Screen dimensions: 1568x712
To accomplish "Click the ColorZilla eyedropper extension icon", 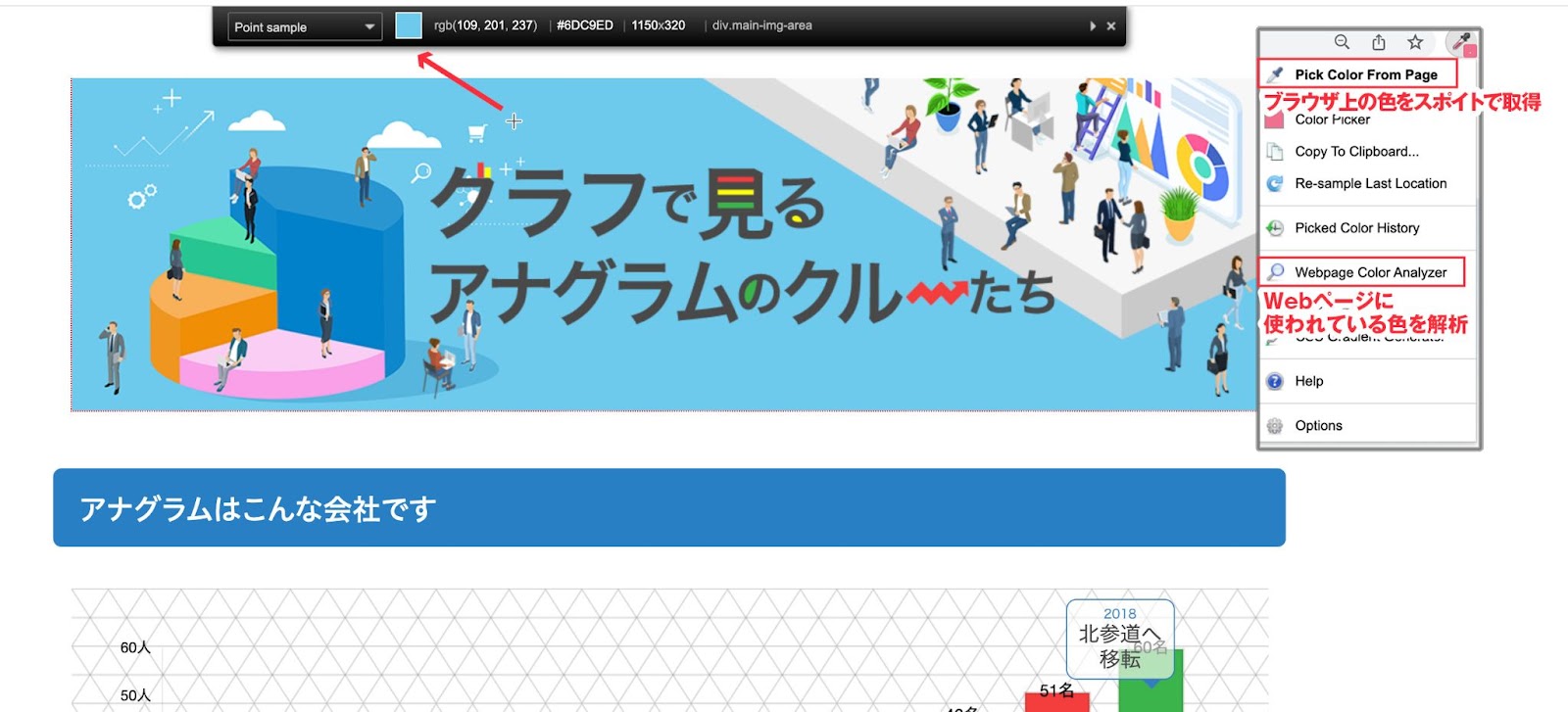I will 1462,42.
